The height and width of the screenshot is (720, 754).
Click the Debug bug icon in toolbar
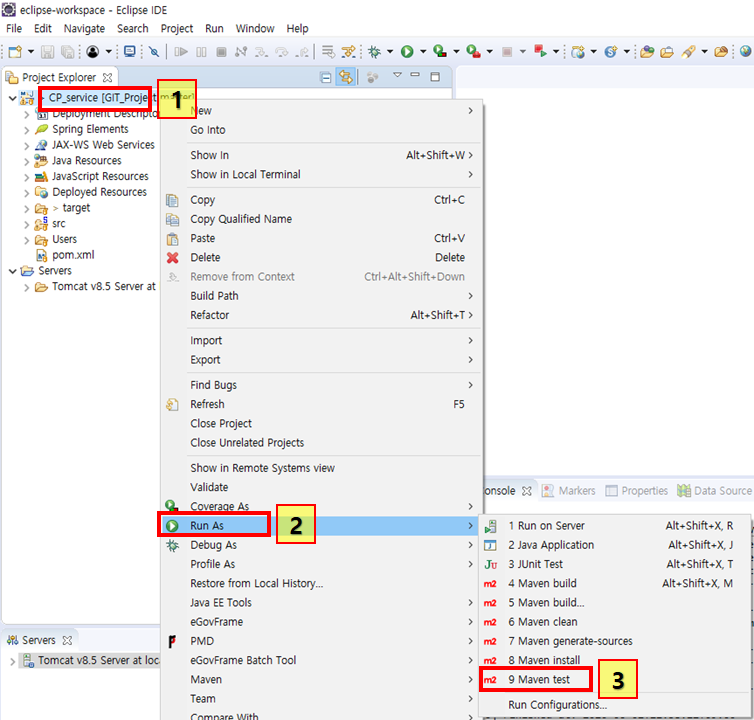[x=374, y=51]
